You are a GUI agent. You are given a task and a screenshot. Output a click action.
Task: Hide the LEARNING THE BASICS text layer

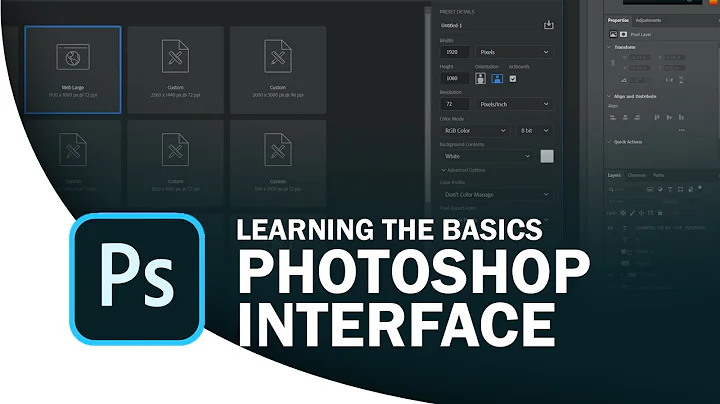click(611, 228)
